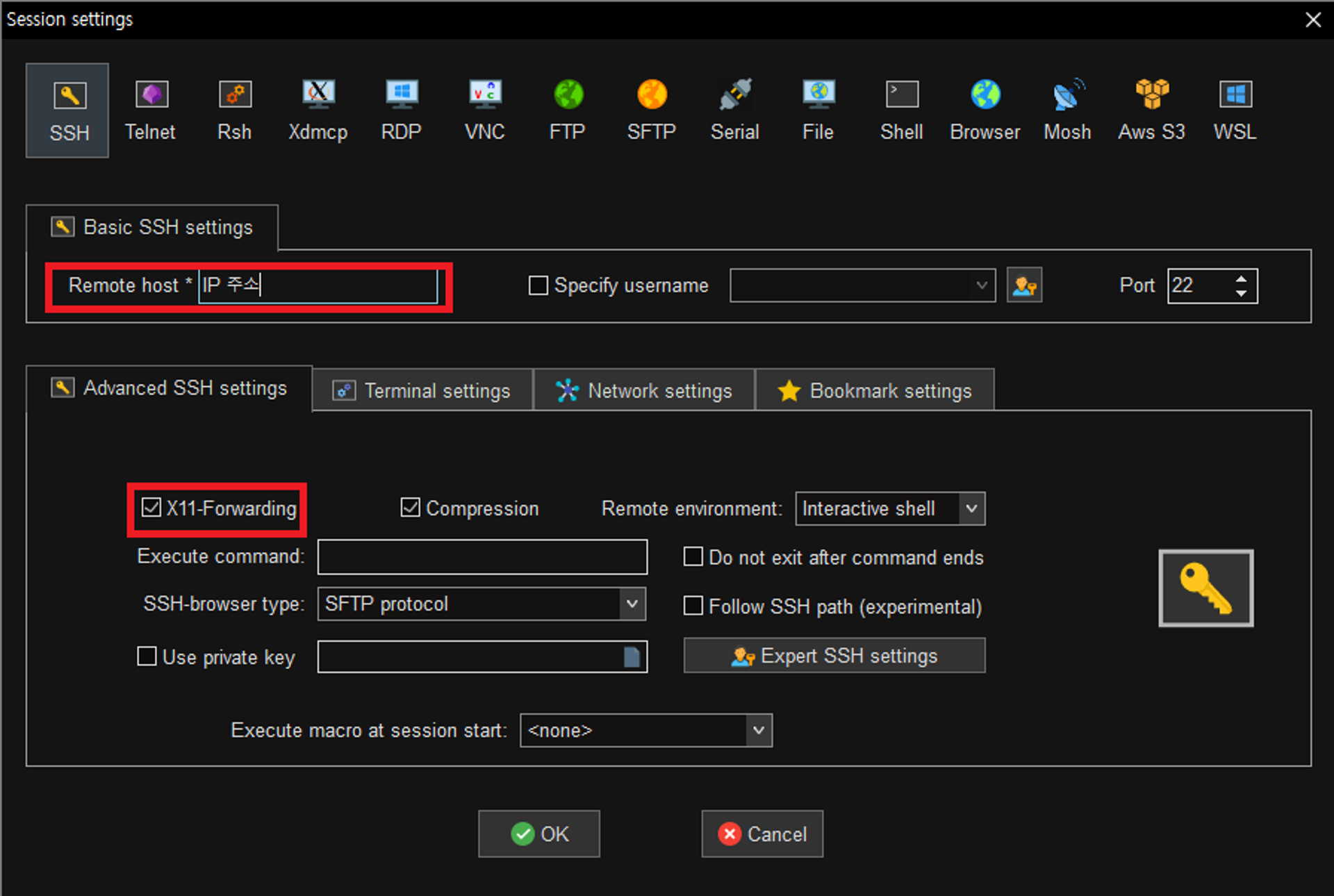Increase the Port number with up arrow

click(x=1241, y=279)
